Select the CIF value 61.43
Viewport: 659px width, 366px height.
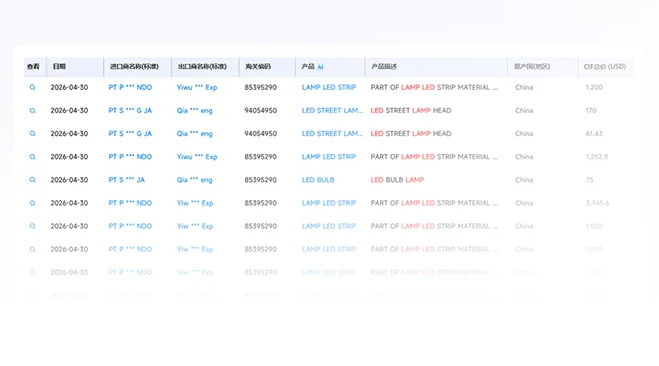[594, 134]
